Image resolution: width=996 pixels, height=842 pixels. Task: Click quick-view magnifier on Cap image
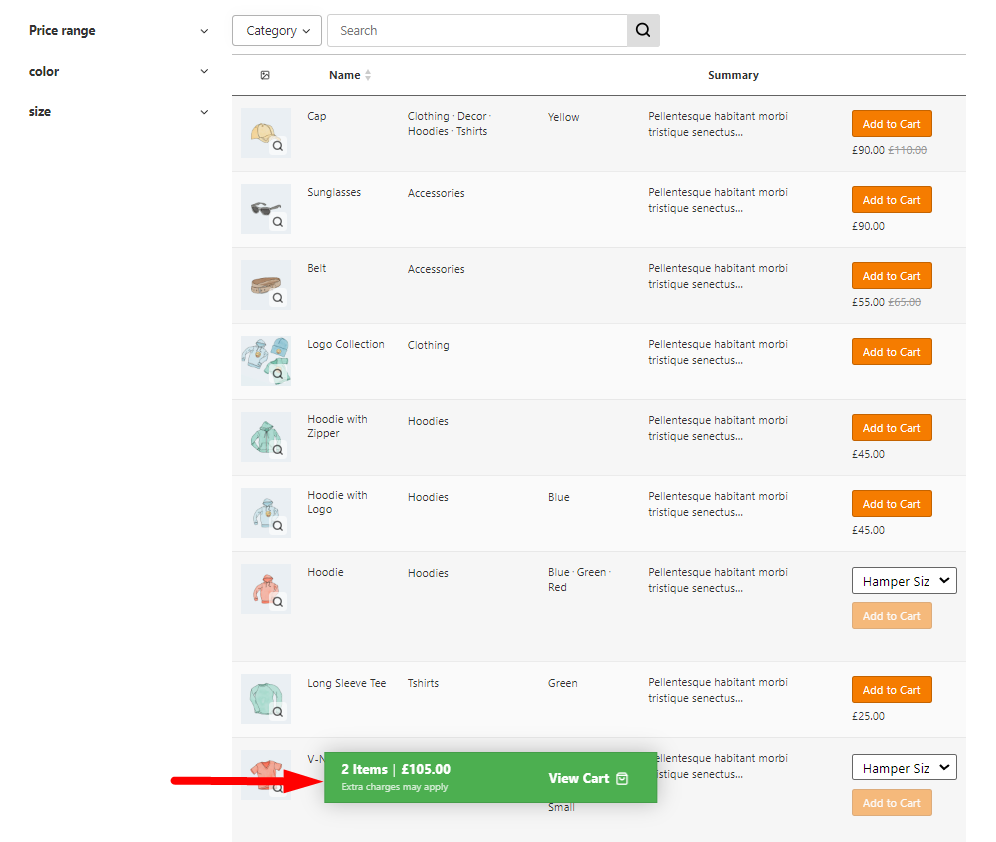[x=278, y=146]
